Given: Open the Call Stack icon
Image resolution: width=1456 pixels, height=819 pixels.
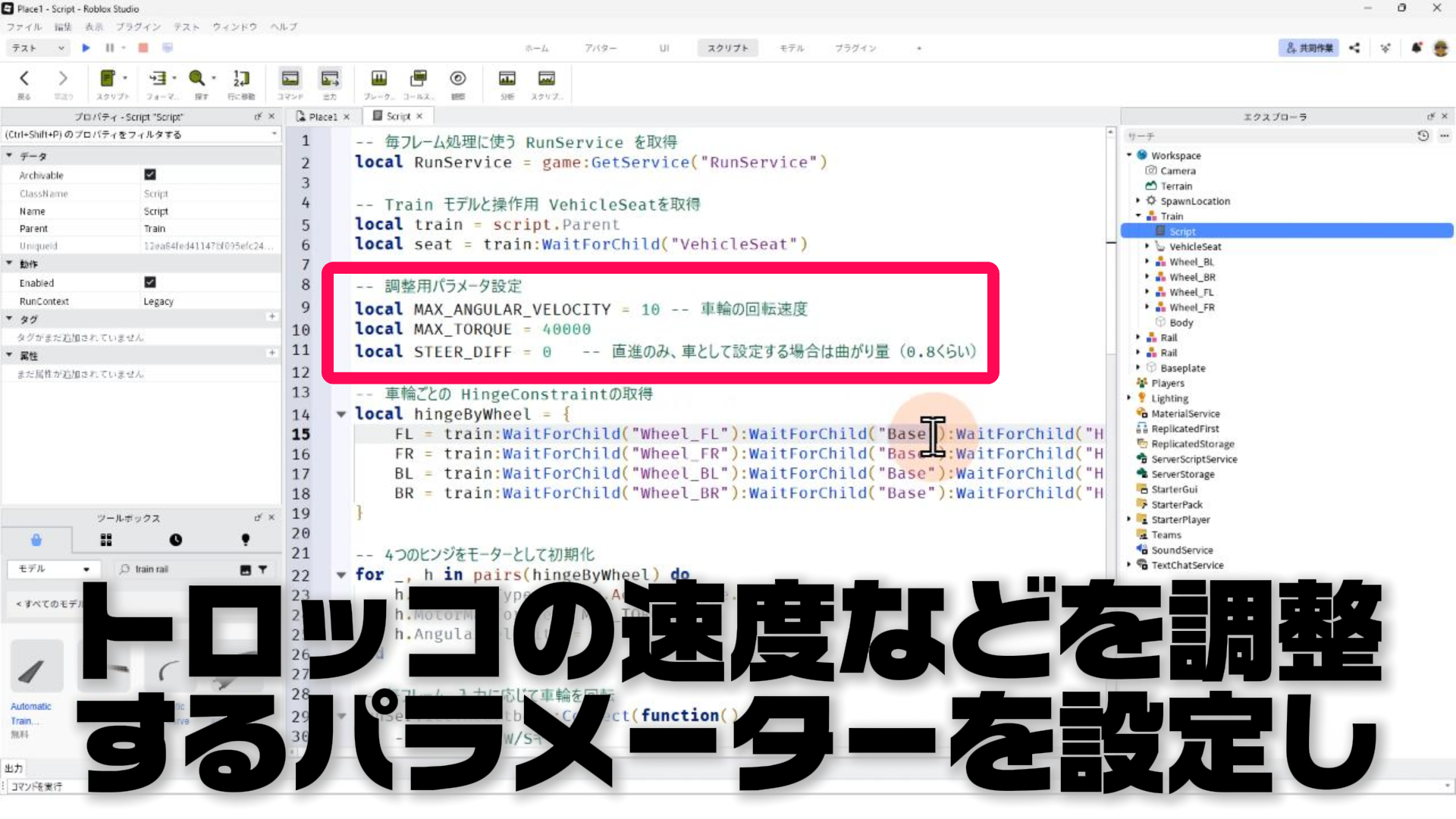Looking at the screenshot, I should click(418, 79).
